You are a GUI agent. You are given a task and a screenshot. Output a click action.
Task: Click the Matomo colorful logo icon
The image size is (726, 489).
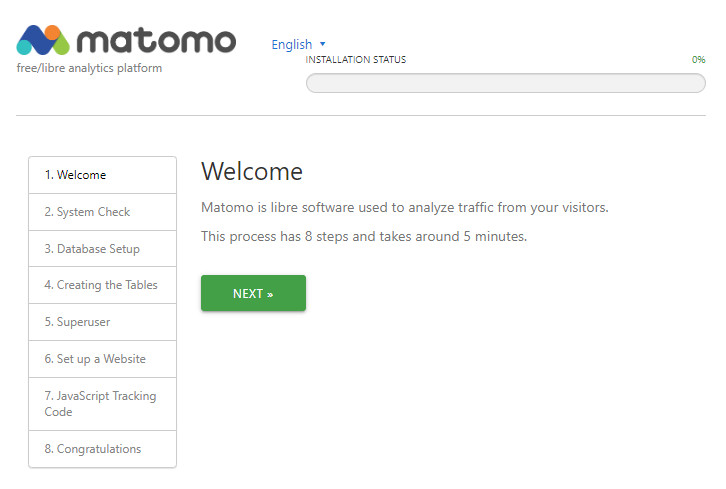coord(44,40)
